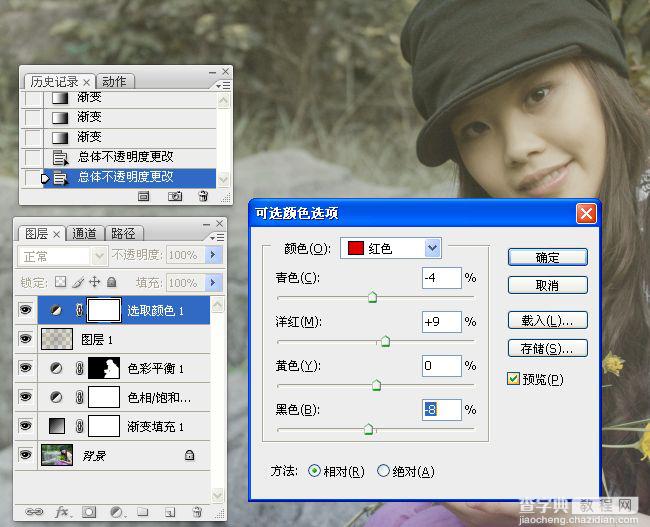Click adjustment icon of 色相/饱和 layer
Image resolution: width=650 pixels, height=527 pixels.
coord(56,397)
